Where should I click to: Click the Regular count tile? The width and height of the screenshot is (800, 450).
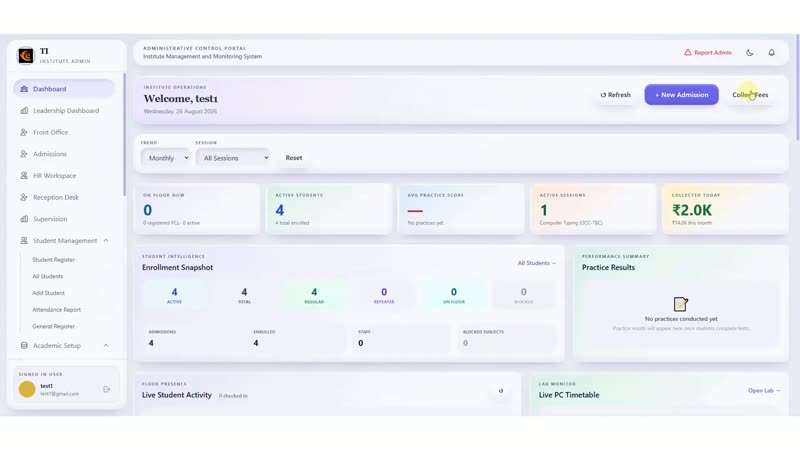(x=314, y=295)
